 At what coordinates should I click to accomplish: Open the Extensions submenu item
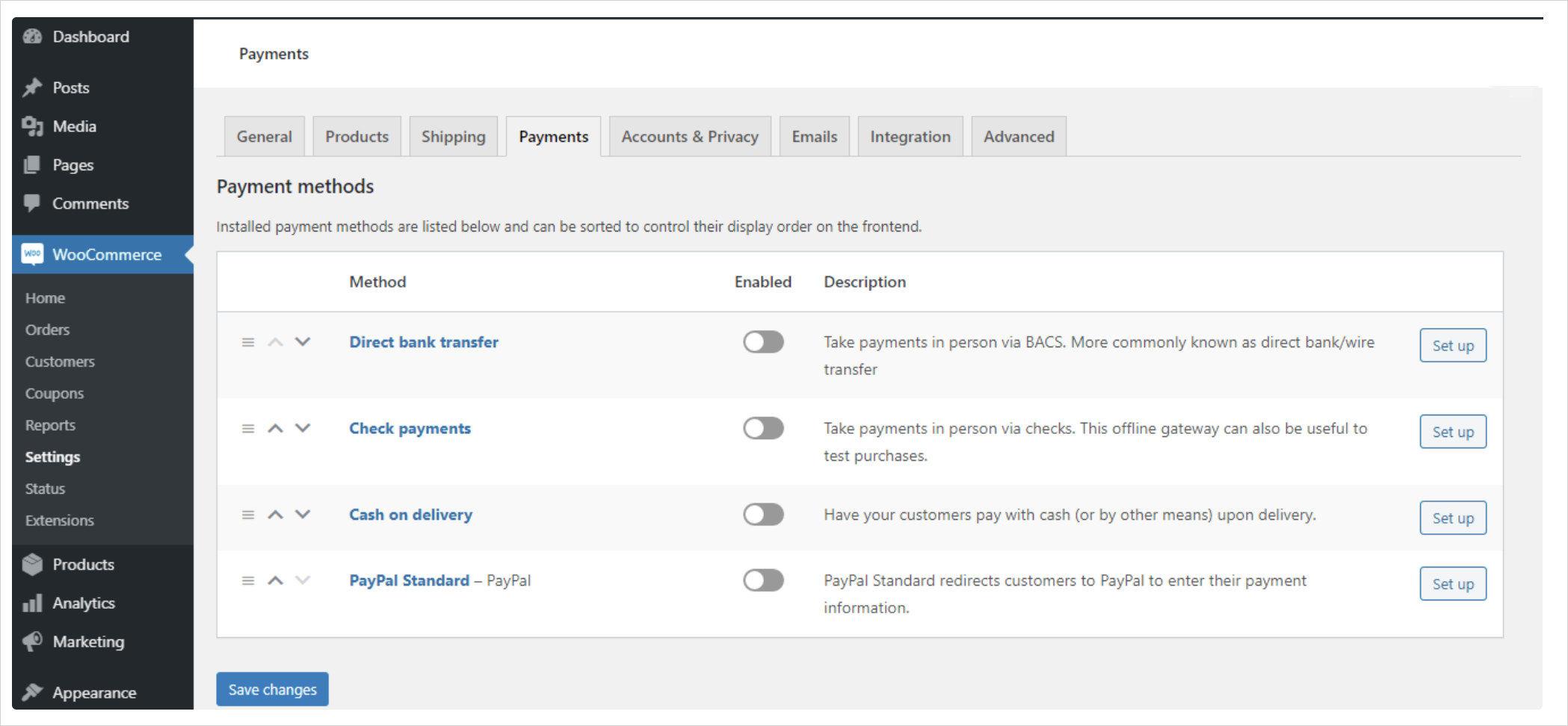59,521
